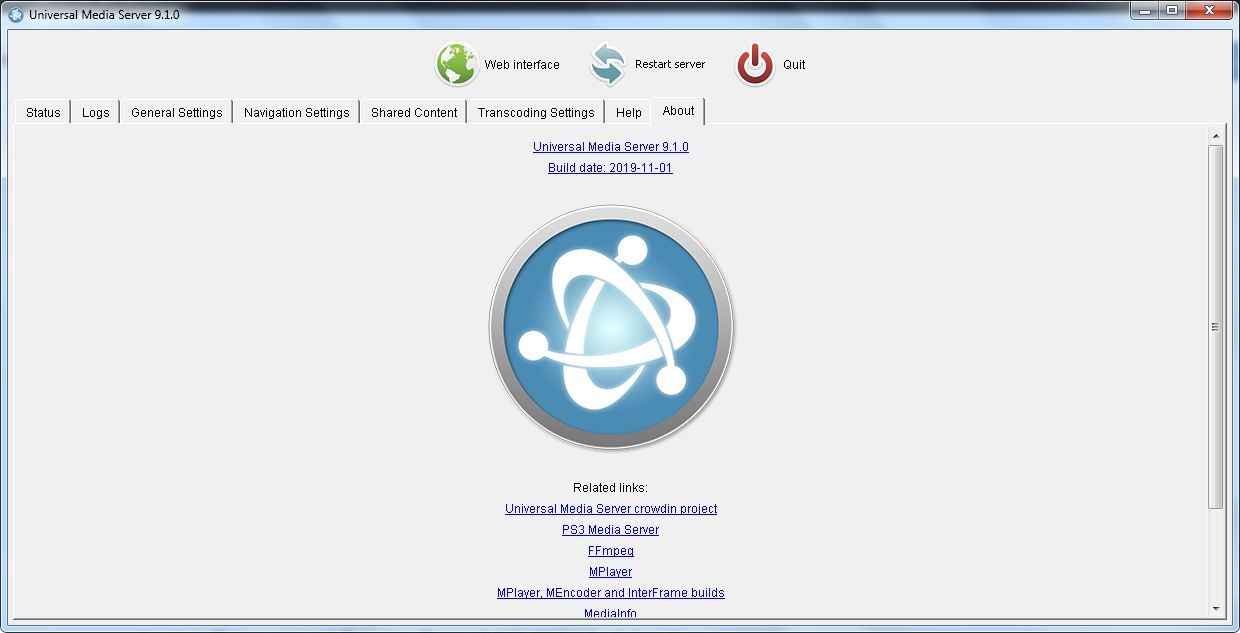Open the Universal Media Server 9.1.0 link
This screenshot has width=1240, height=633.
(x=611, y=146)
